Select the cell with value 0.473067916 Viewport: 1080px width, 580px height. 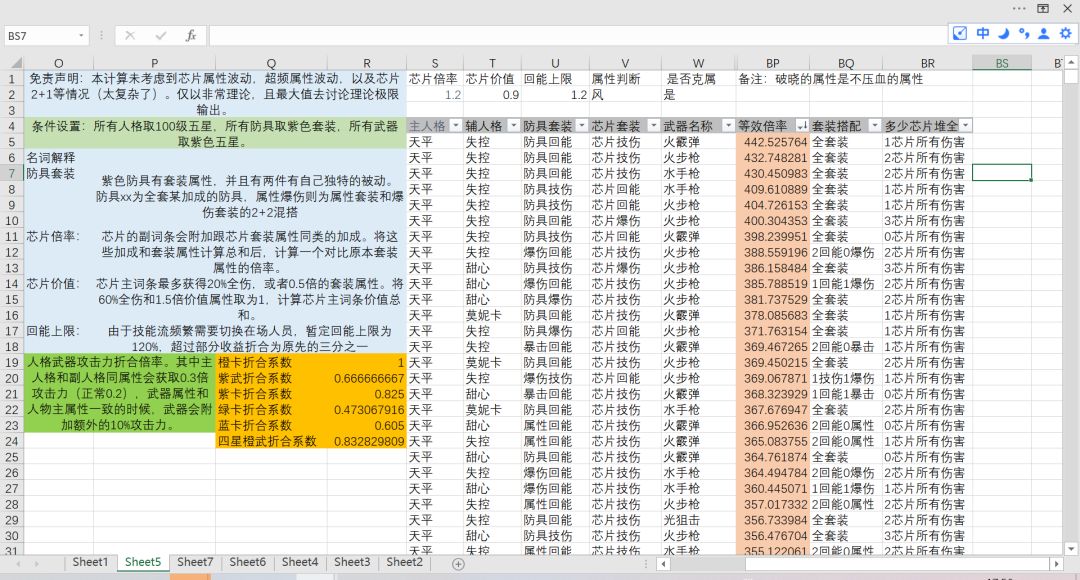pyautogui.click(x=366, y=410)
